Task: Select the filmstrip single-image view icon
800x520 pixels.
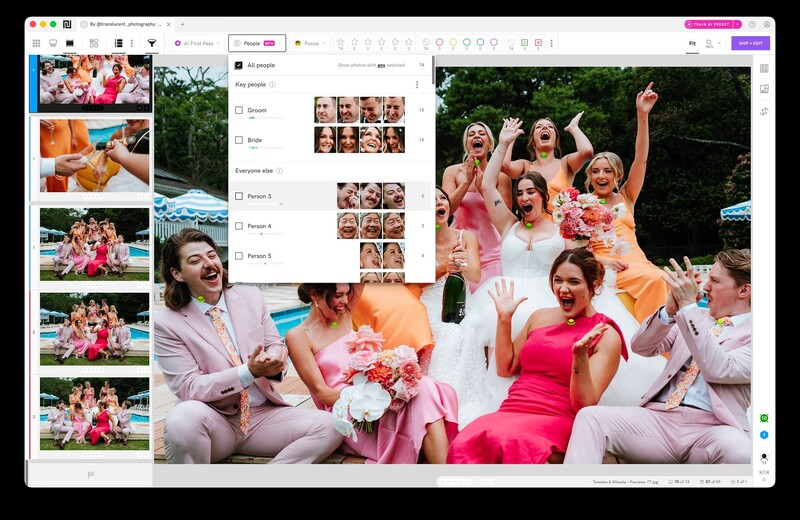Action: point(70,43)
